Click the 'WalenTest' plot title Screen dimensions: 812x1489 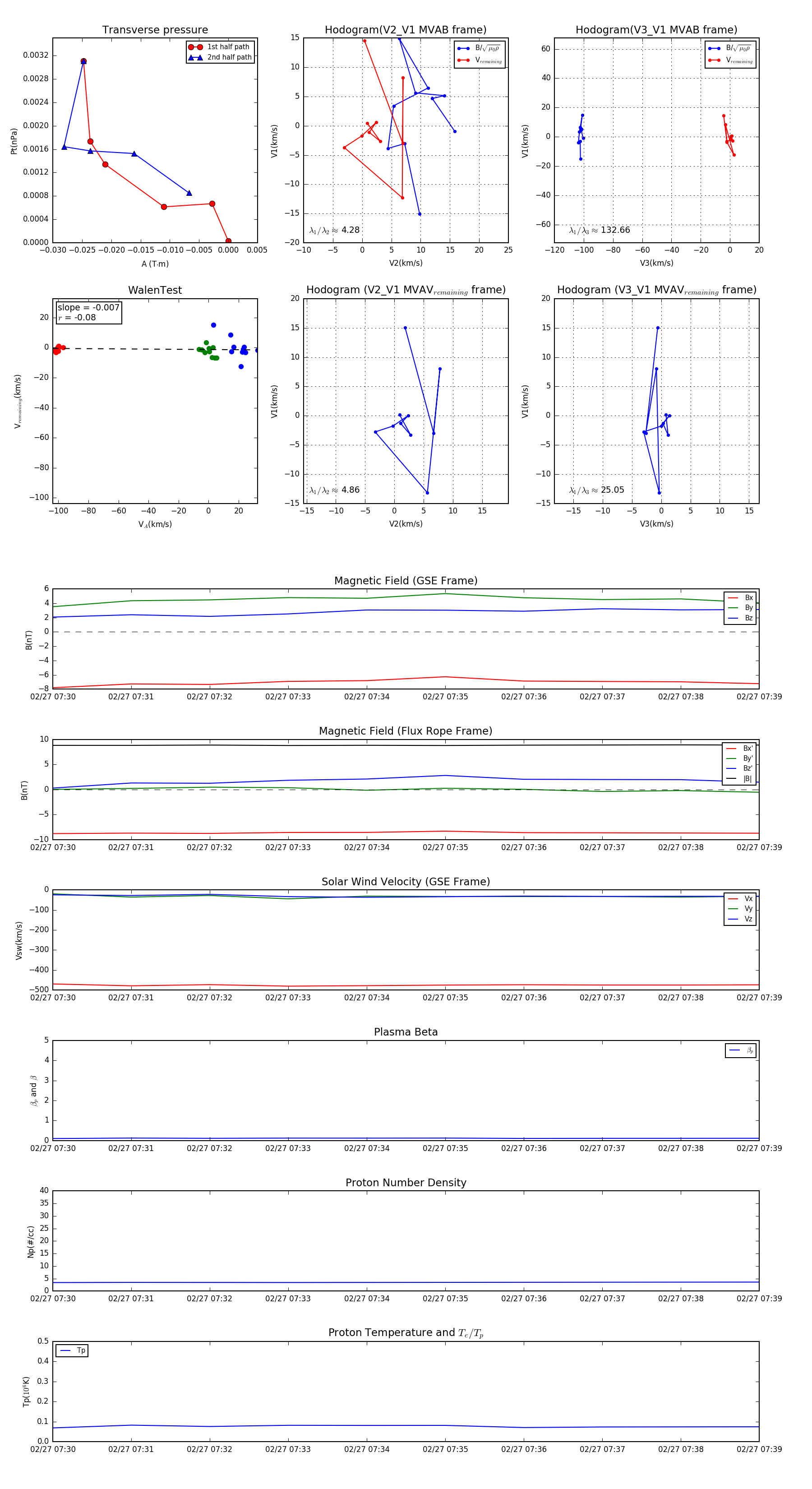click(155, 290)
